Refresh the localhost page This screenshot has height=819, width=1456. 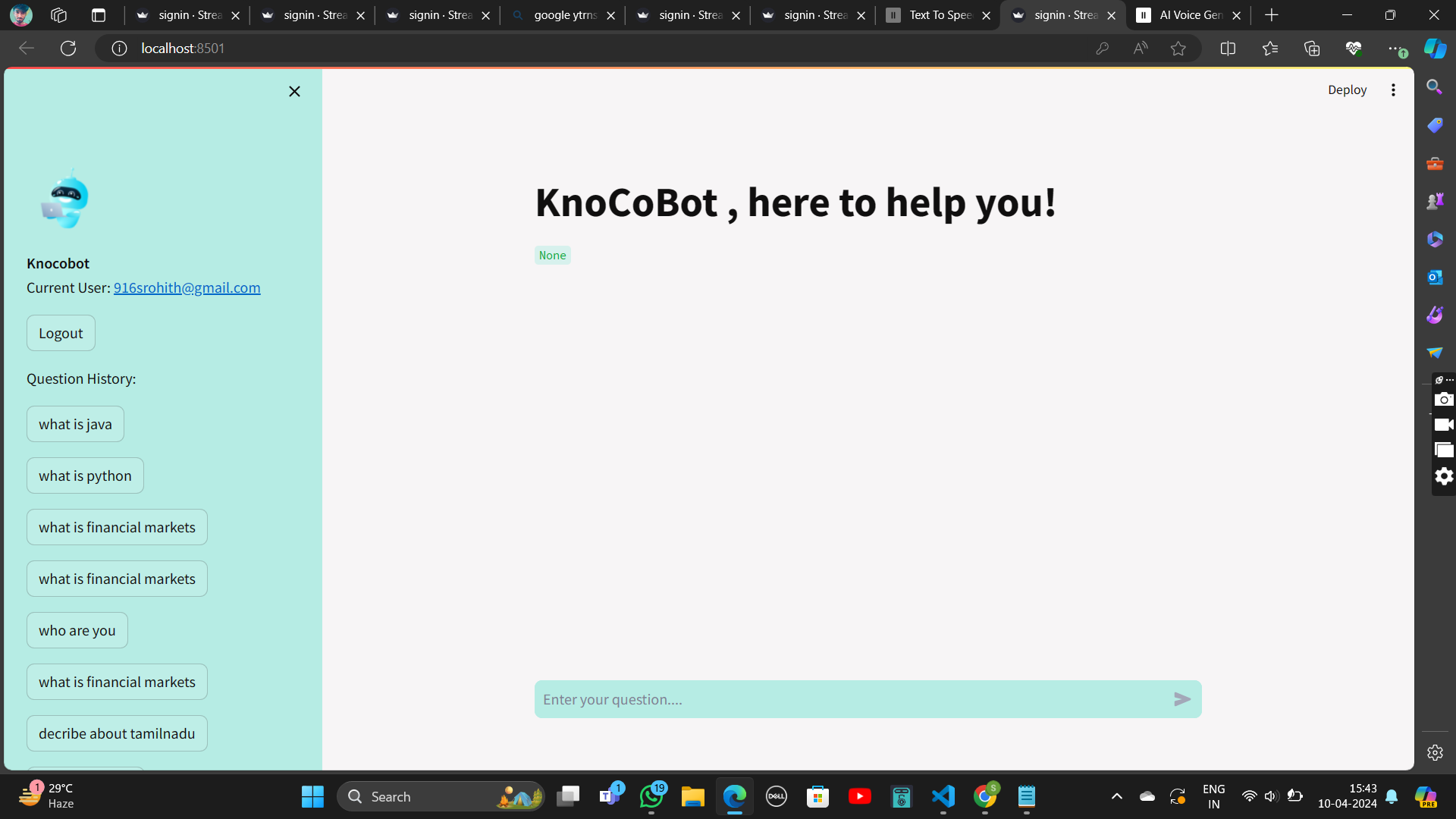(x=68, y=49)
